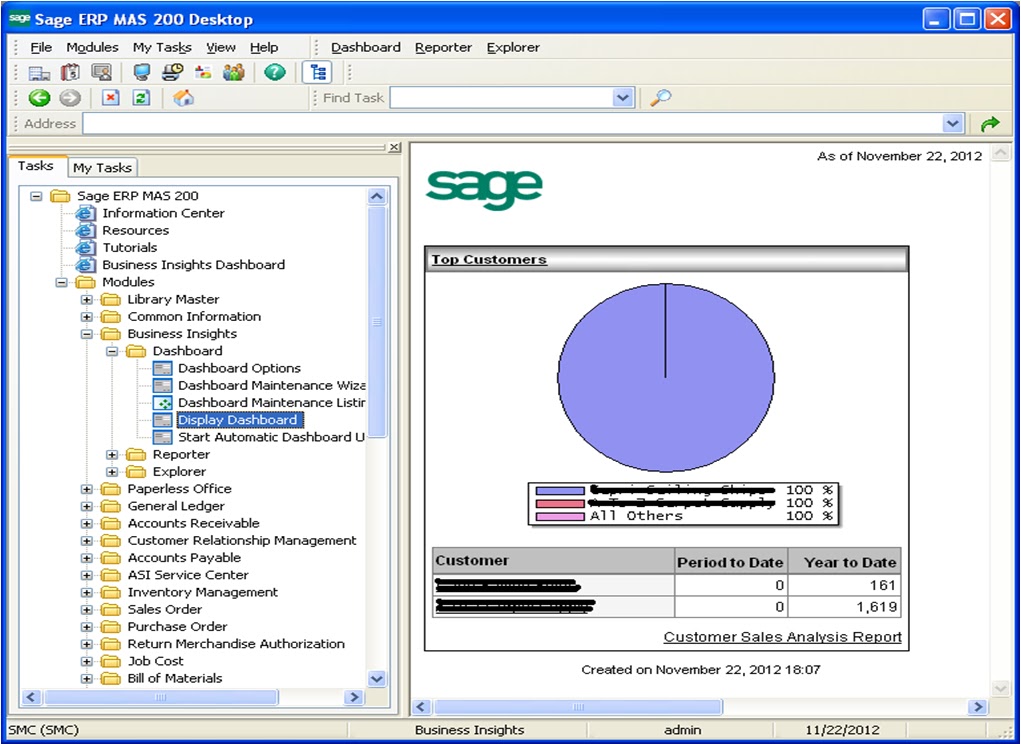Click Explorer in the secondary menu bar

(x=513, y=48)
